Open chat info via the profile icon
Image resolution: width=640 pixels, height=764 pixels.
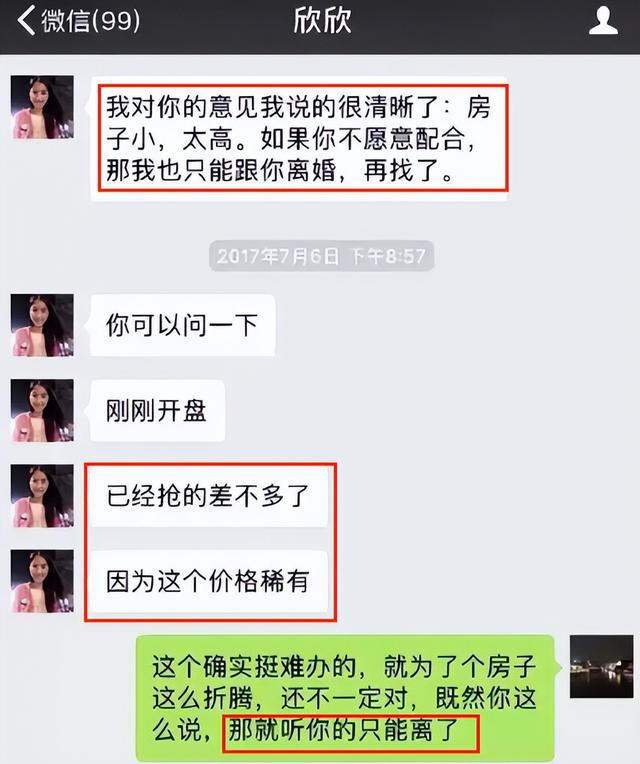pos(603,20)
